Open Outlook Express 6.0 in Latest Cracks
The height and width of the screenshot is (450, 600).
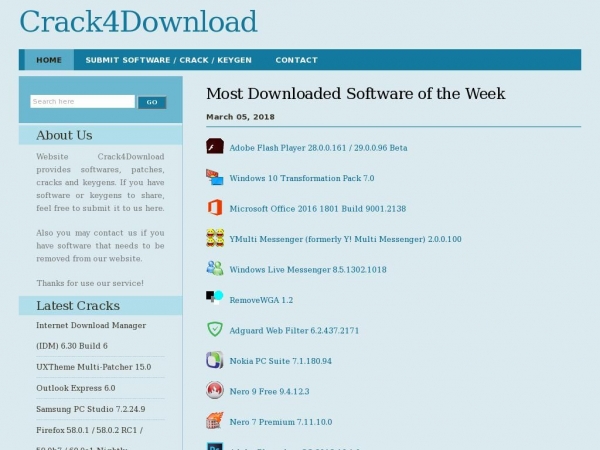tap(76, 388)
